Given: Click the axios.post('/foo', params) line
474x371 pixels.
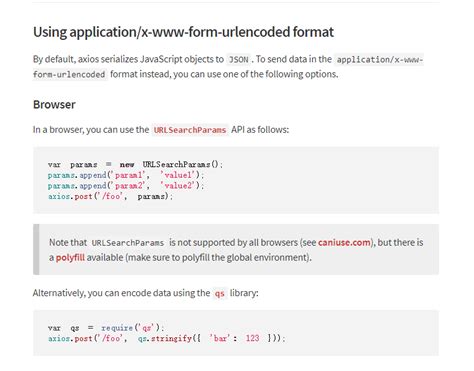Looking at the screenshot, I should [110, 196].
